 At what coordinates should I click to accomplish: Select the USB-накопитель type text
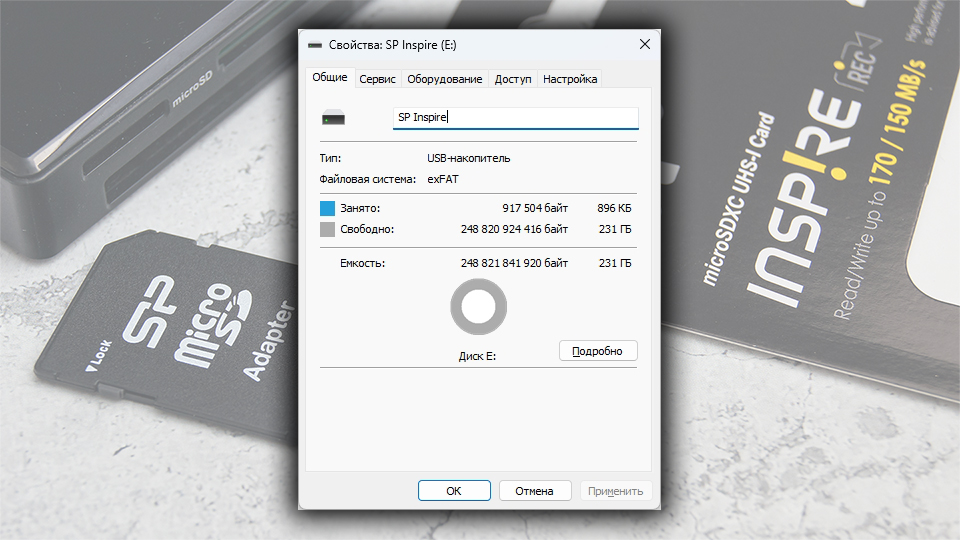(468, 158)
